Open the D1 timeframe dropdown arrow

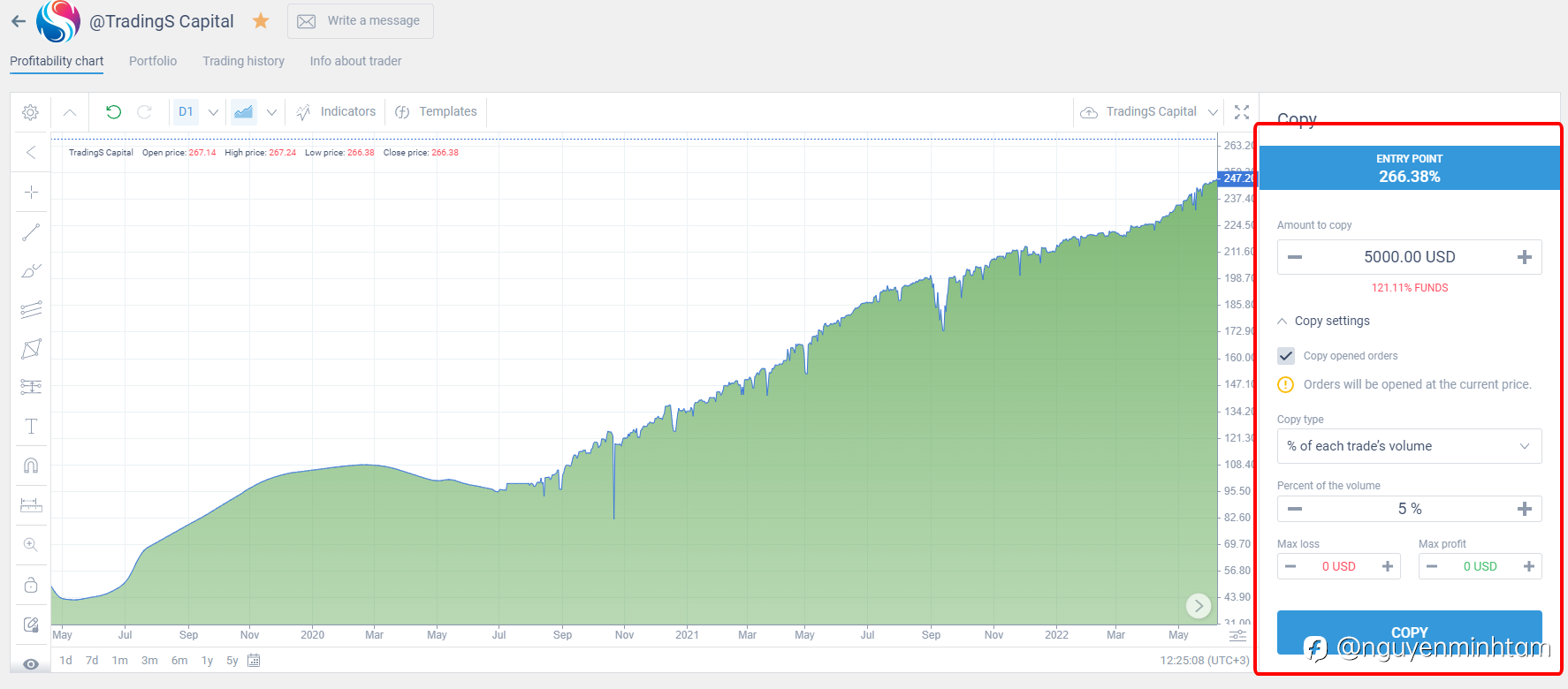pyautogui.click(x=213, y=112)
